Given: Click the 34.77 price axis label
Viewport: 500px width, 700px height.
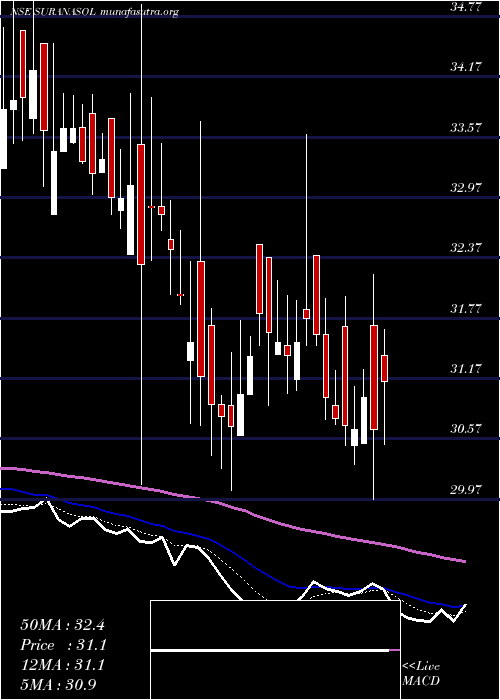Looking at the screenshot, I should click(467, 7).
